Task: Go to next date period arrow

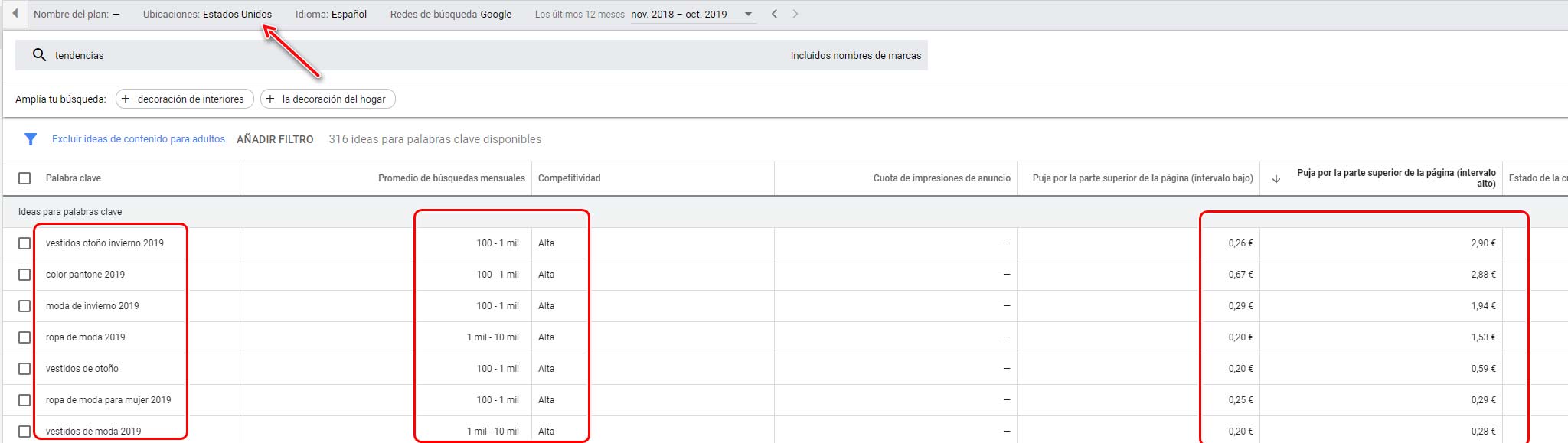Action: [795, 14]
